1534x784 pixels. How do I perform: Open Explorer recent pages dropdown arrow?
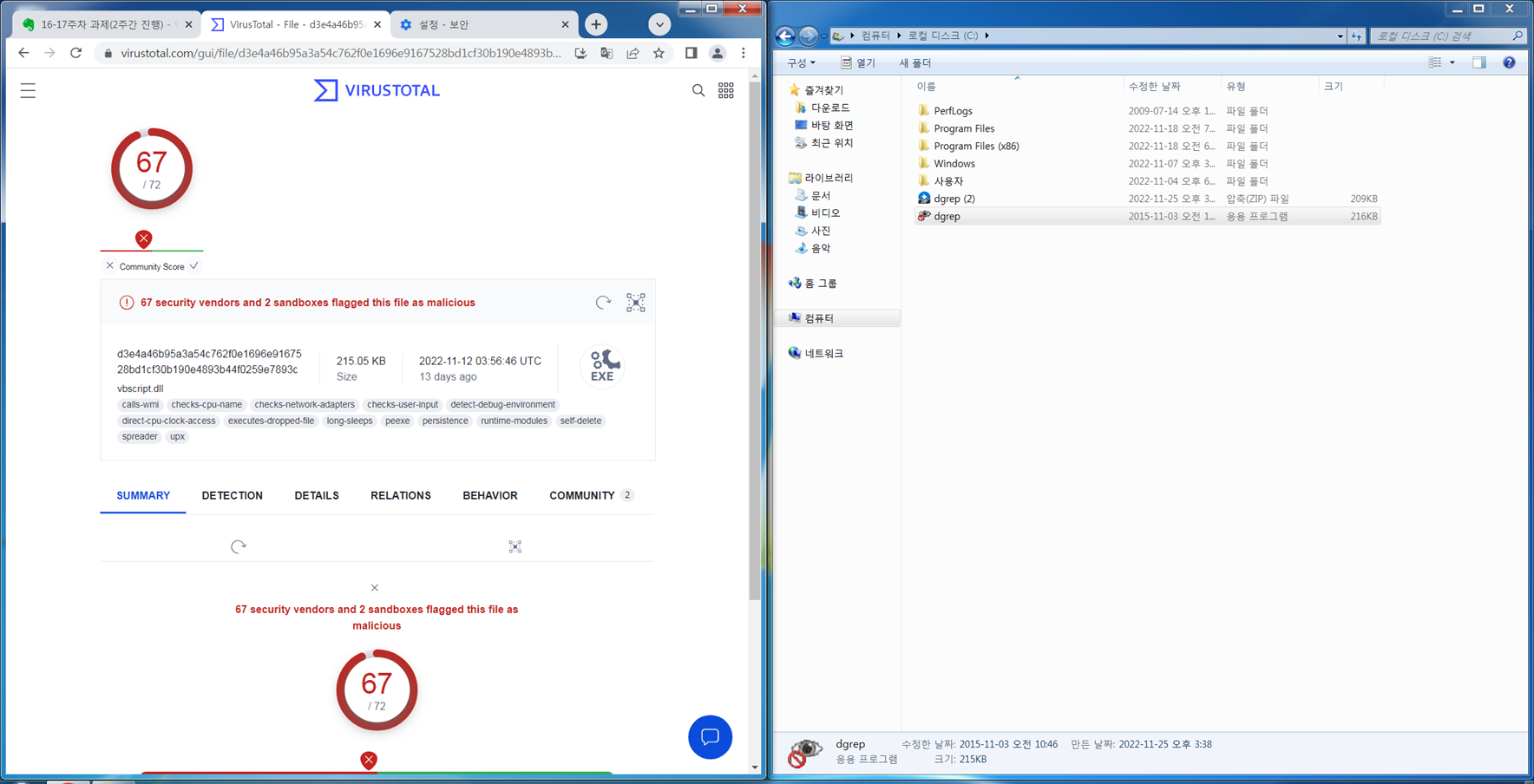tap(823, 36)
